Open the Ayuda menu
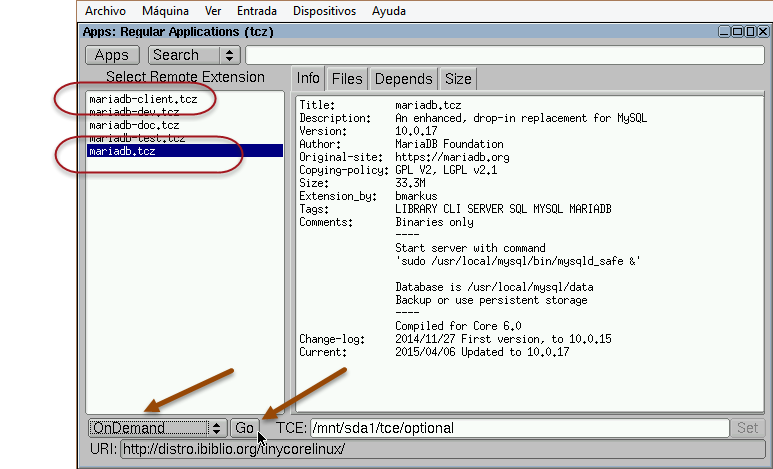The image size is (773, 469). coord(388,11)
